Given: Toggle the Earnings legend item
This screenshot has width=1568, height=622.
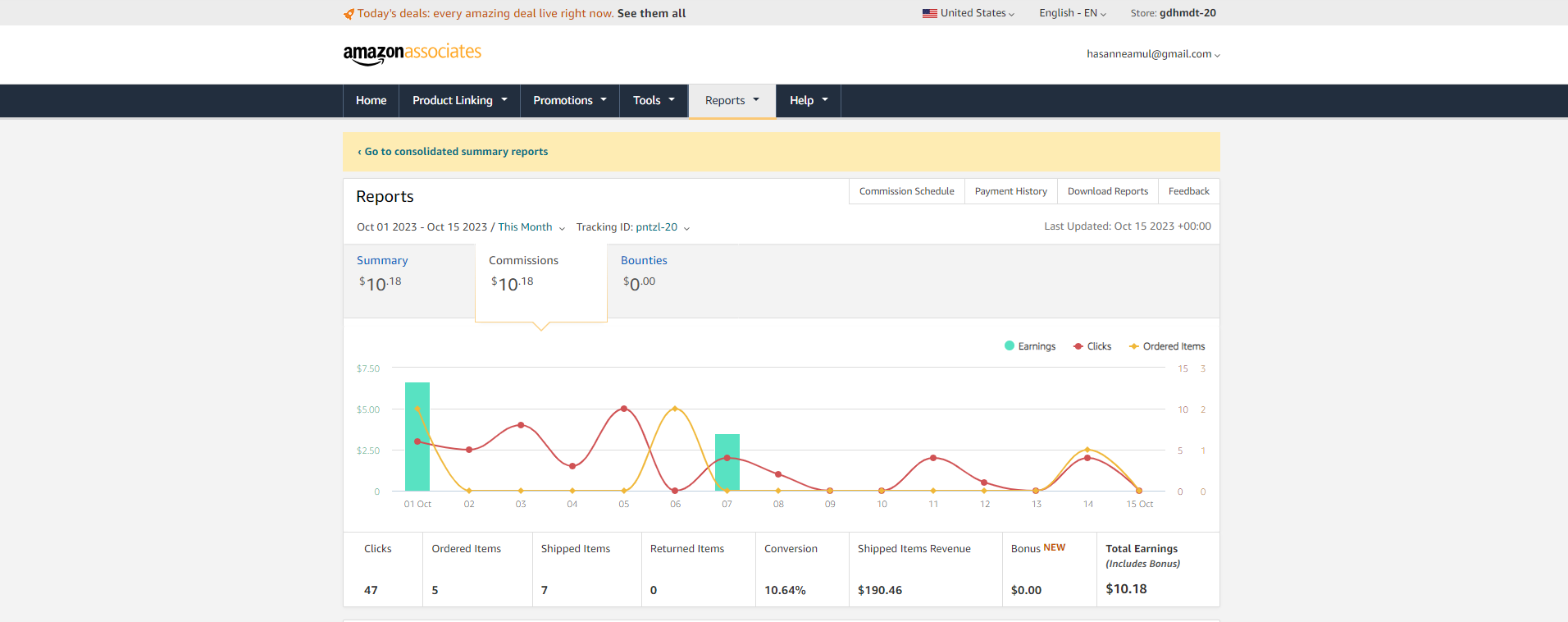Looking at the screenshot, I should pos(1030,346).
